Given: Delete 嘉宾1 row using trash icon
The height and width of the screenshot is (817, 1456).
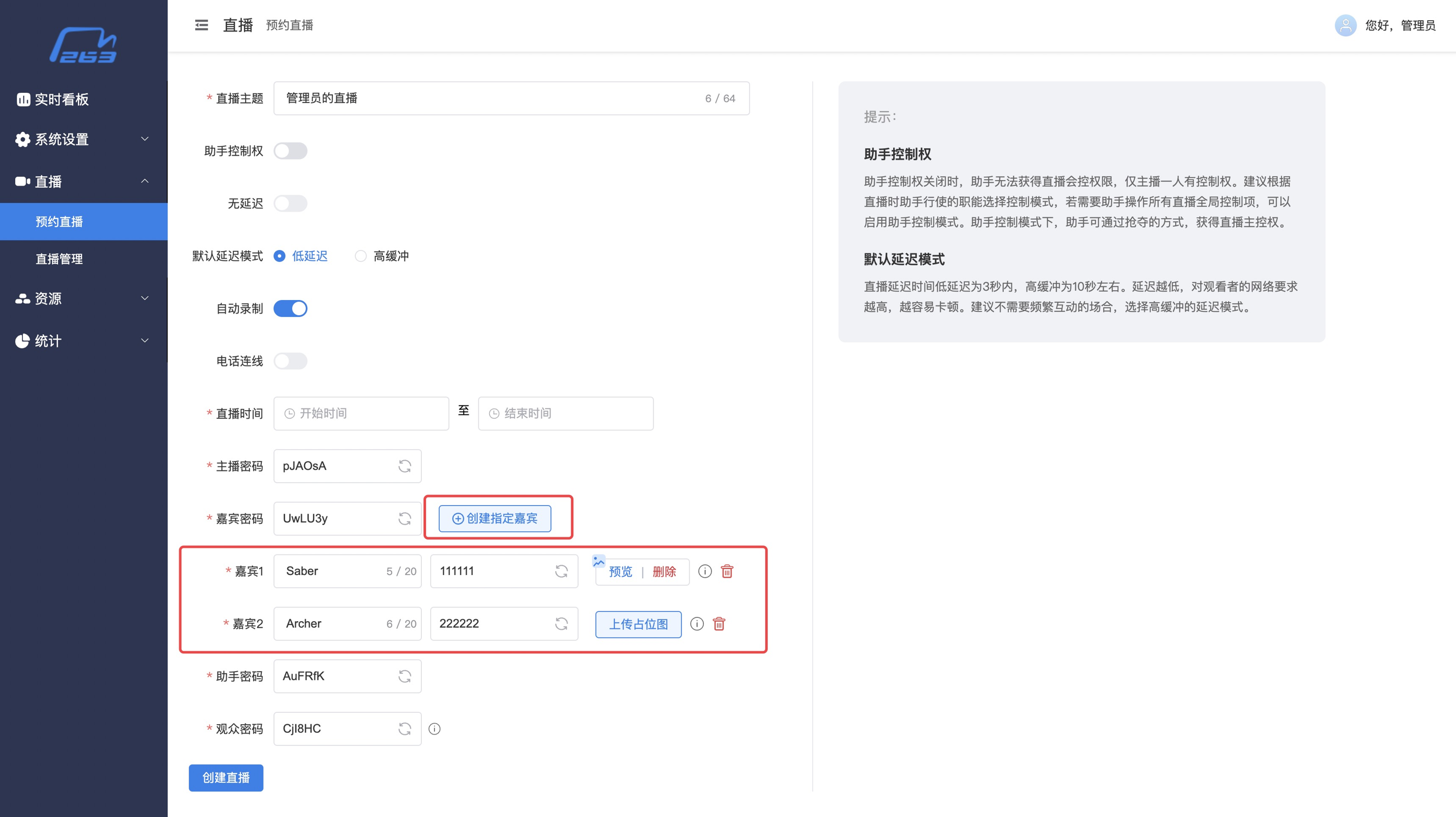Looking at the screenshot, I should coord(727,571).
